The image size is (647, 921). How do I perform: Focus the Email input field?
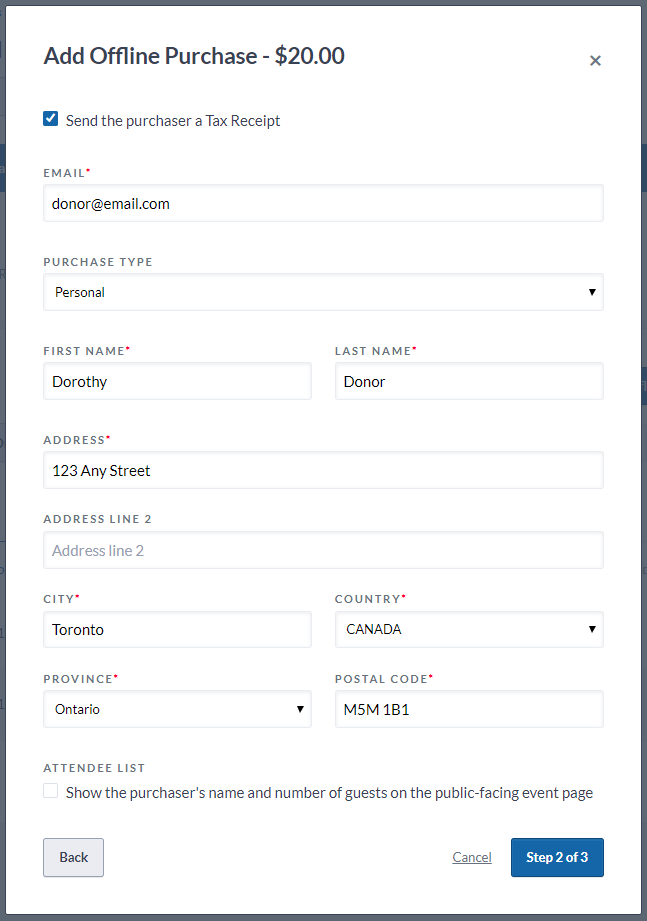point(322,203)
